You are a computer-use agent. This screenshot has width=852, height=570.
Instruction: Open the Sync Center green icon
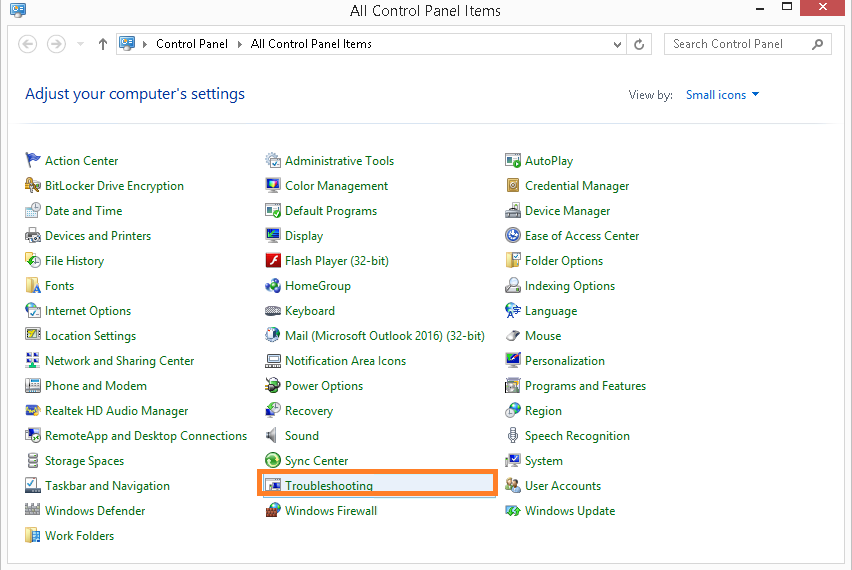[x=273, y=460]
